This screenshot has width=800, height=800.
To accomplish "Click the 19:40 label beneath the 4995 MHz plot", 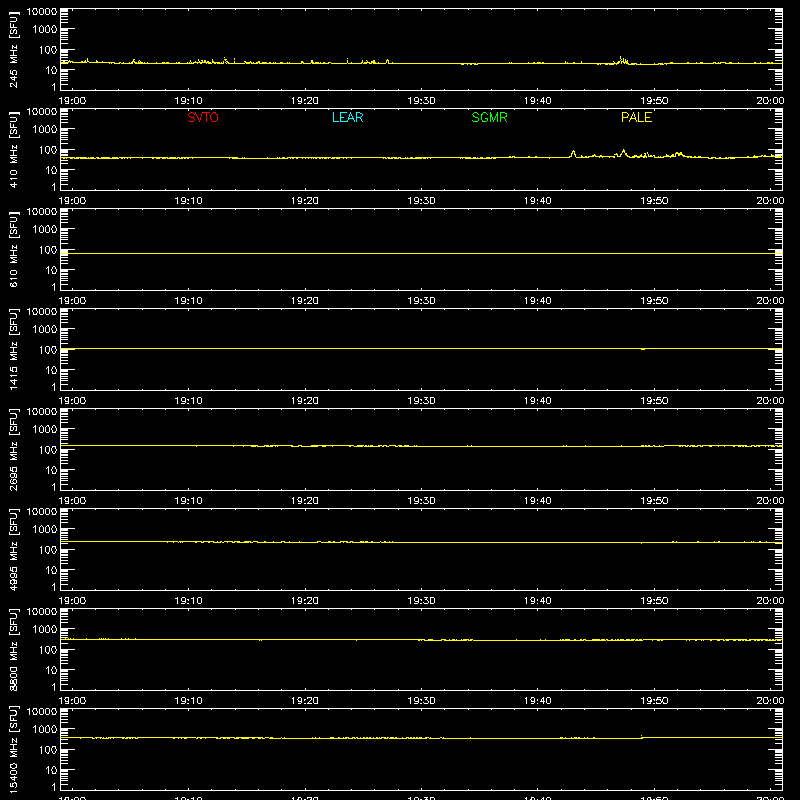I will (x=537, y=601).
